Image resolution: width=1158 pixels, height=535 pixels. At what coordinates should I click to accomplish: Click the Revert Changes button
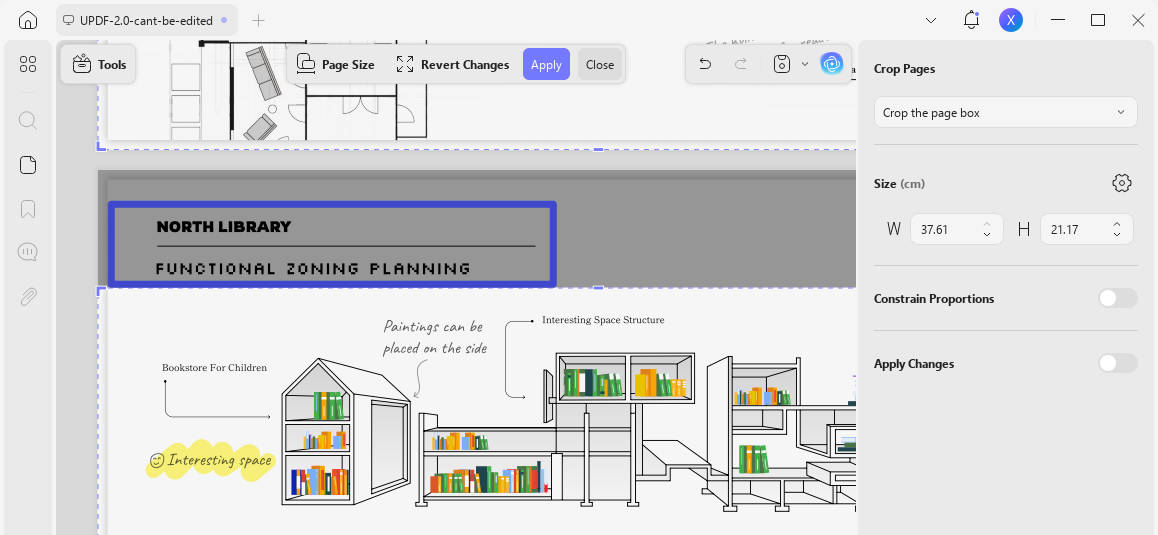pos(453,64)
